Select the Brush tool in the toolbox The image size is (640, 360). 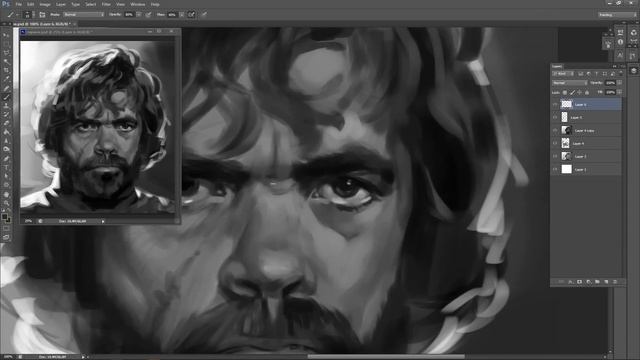(x=7, y=97)
